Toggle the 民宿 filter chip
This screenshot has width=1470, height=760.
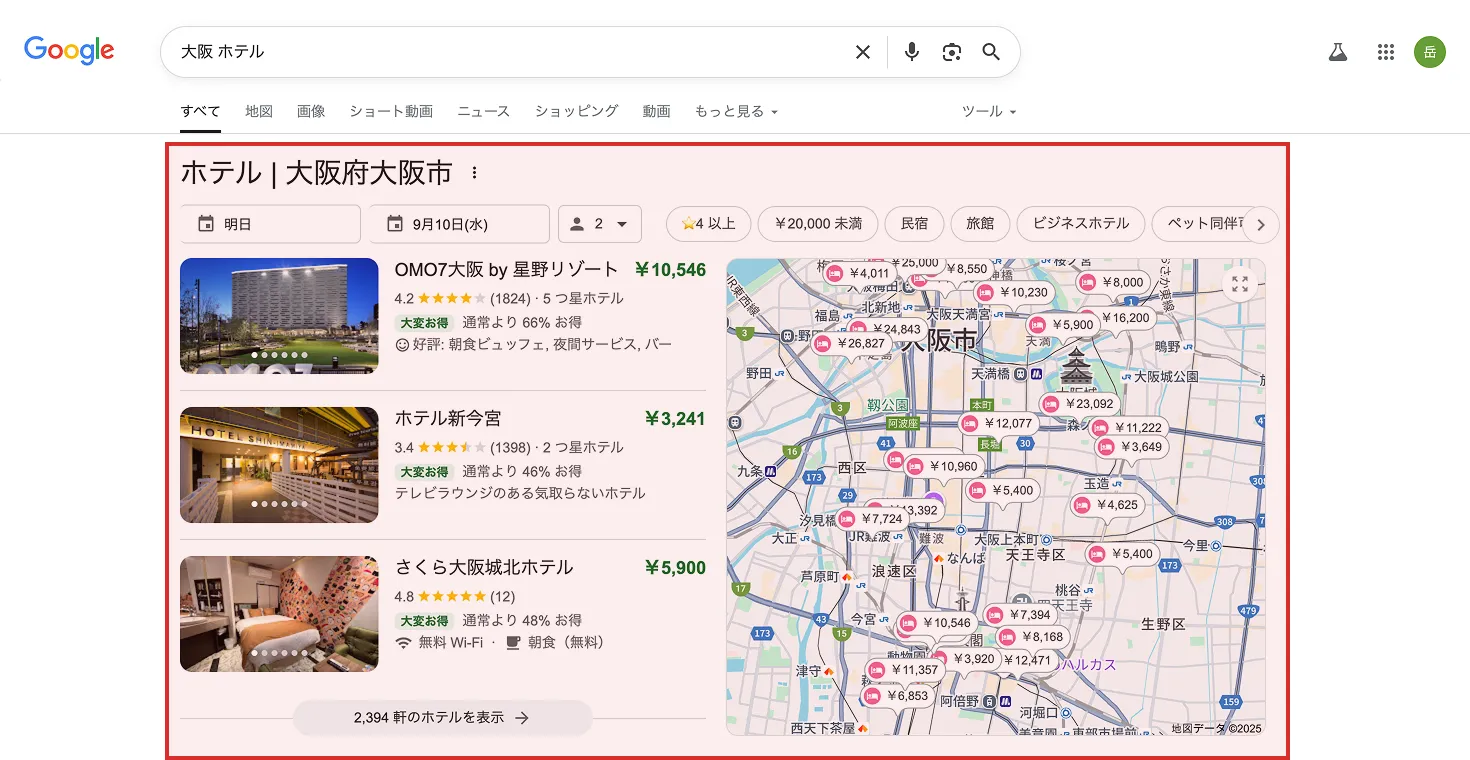click(x=914, y=224)
